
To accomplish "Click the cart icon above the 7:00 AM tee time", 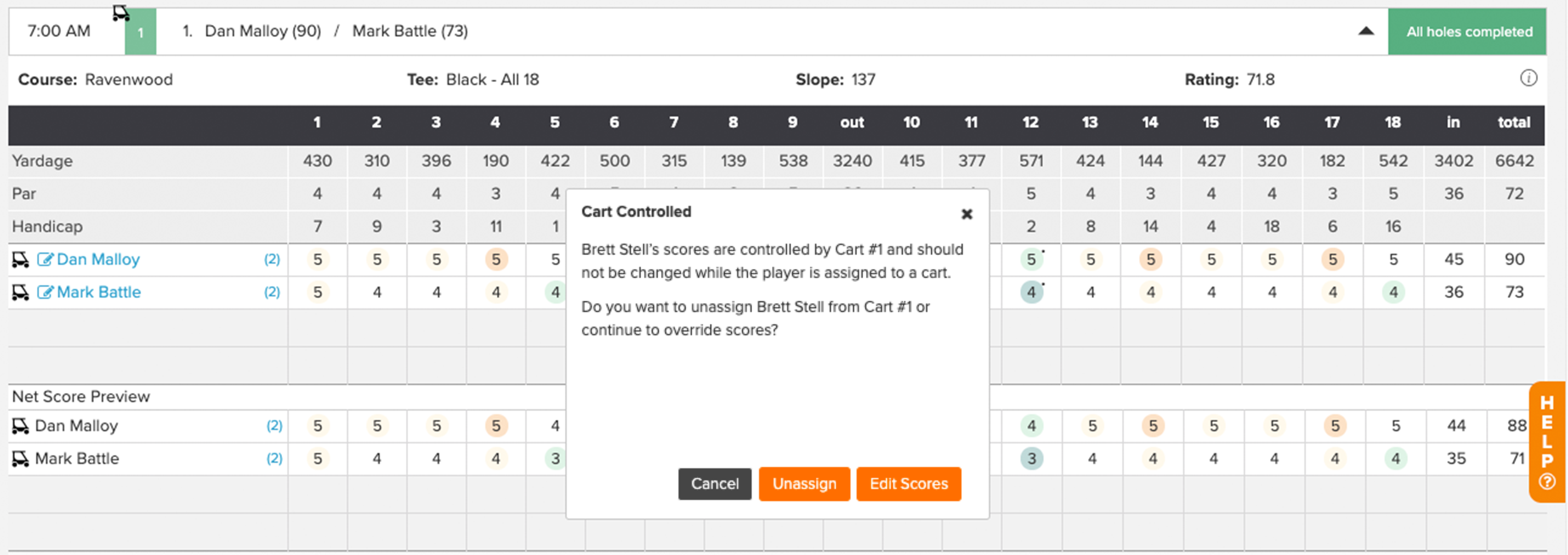I will coord(121,13).
